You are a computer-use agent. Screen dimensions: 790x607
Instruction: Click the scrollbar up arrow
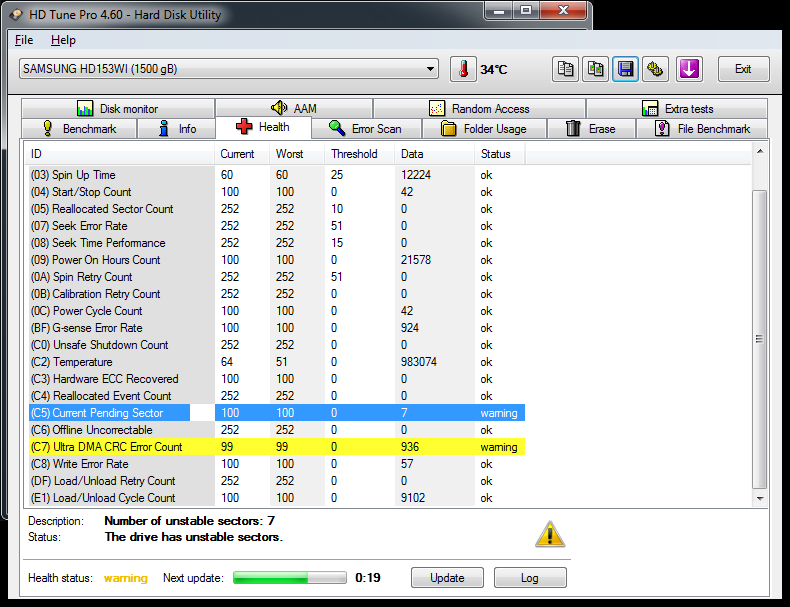pyautogui.click(x=760, y=151)
